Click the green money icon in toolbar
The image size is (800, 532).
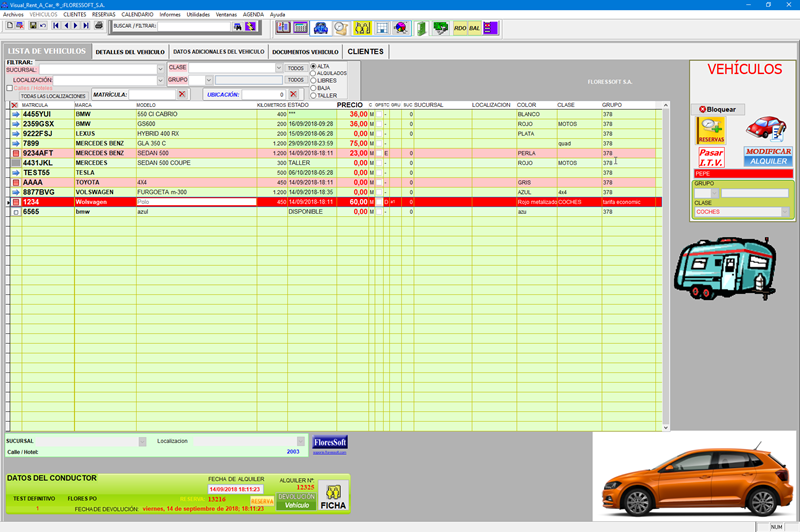[440, 28]
